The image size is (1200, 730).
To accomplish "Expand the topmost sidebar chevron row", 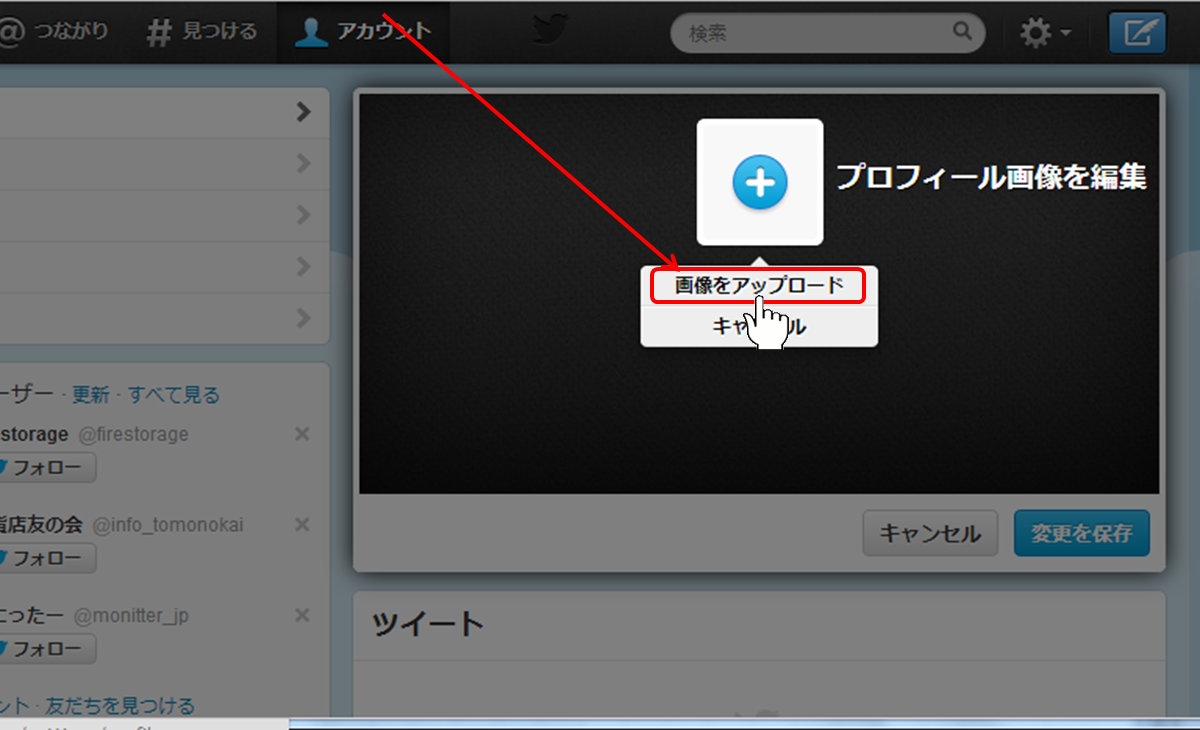I will pos(304,112).
